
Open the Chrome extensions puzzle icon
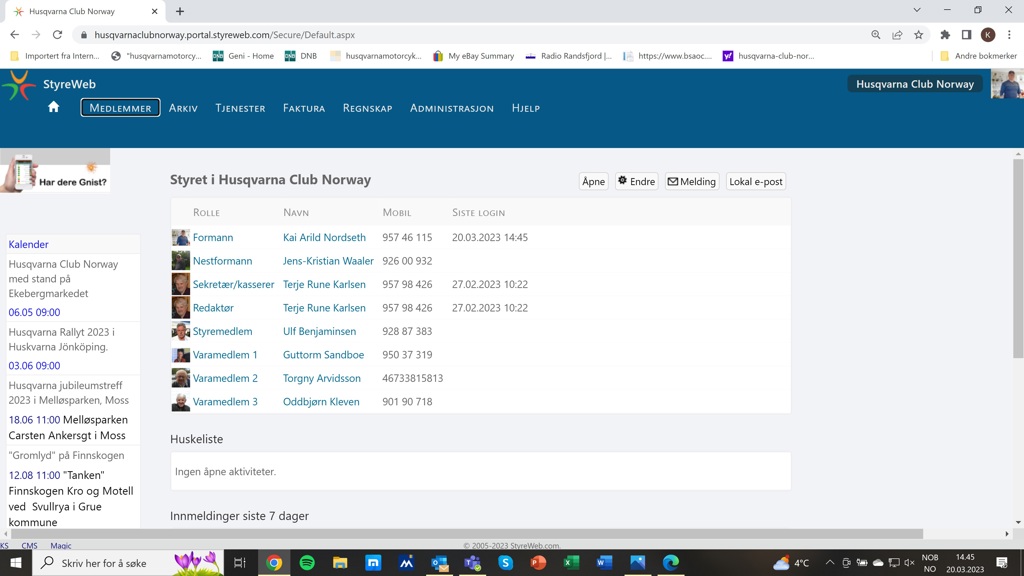point(945,35)
